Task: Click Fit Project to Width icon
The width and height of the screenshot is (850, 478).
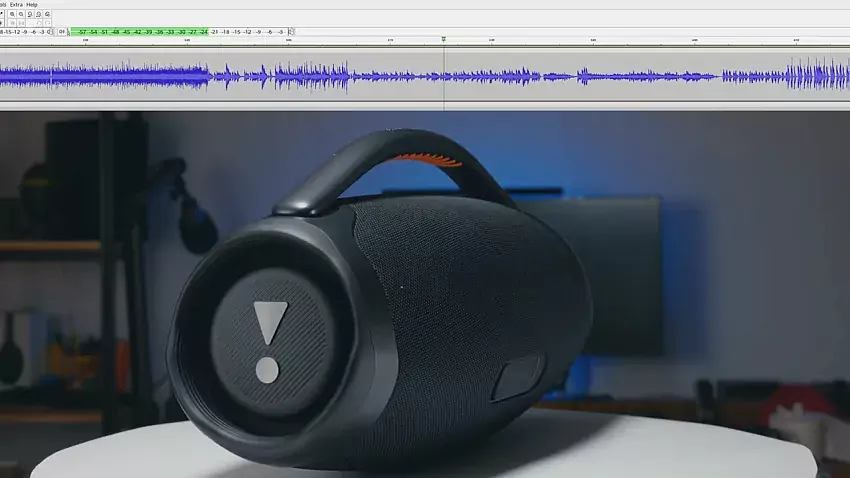Action: point(38,14)
